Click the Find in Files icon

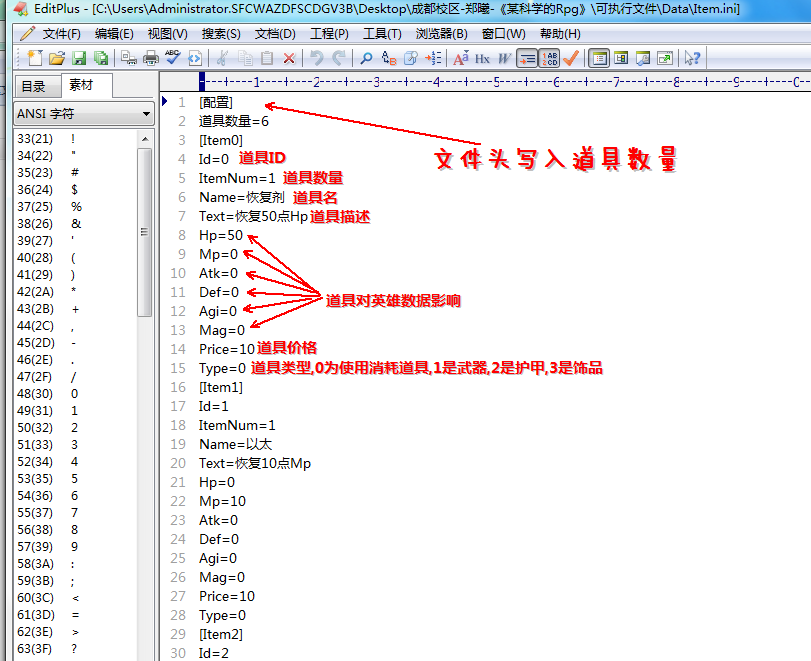tap(411, 58)
